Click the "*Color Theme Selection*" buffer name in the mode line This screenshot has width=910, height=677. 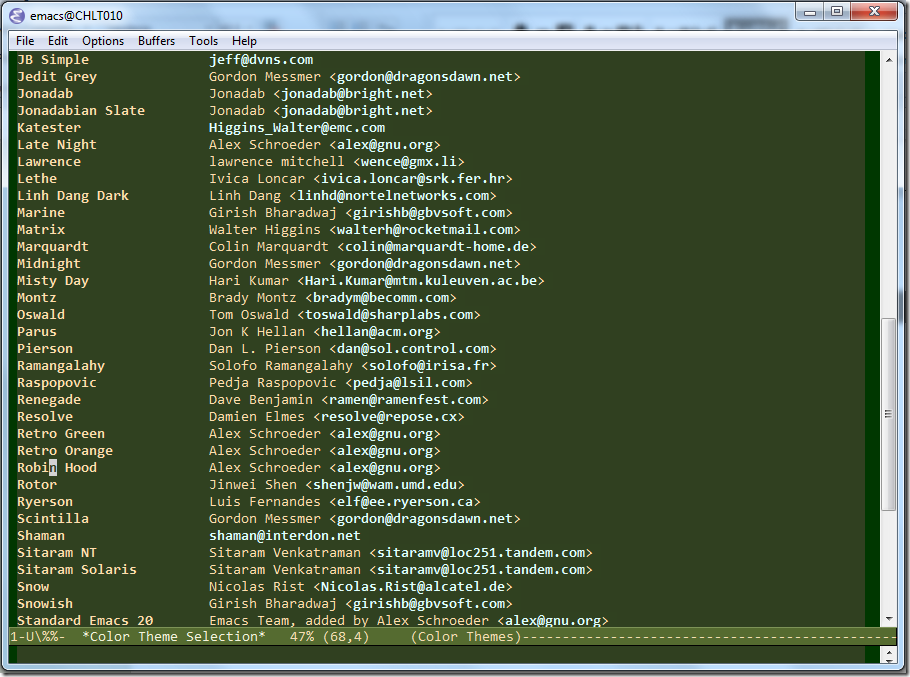174,636
